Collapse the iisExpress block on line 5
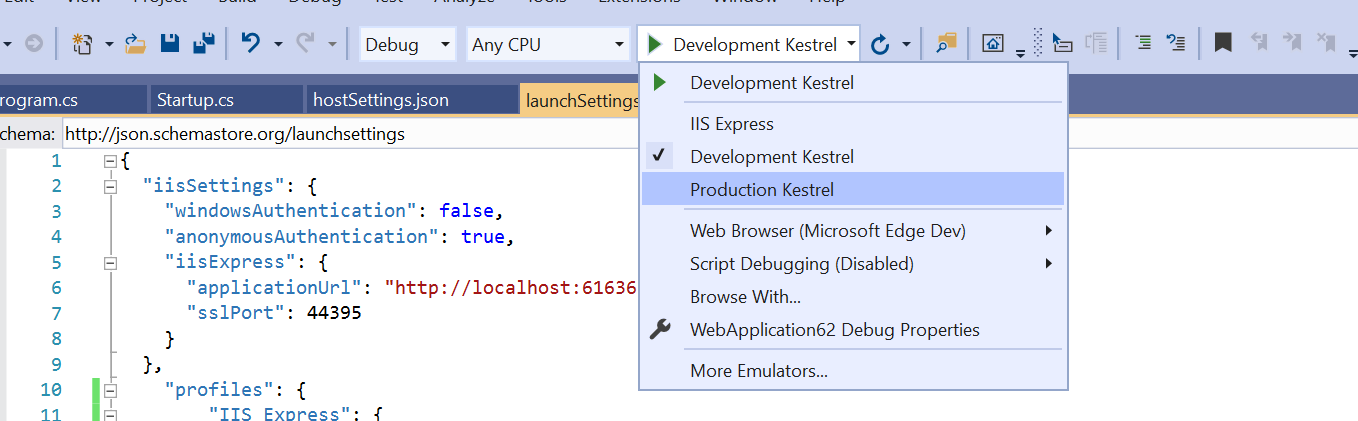The image size is (1358, 421). point(110,263)
